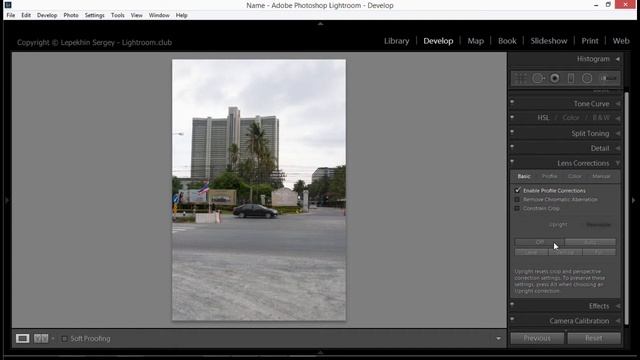
Task: Switch to the Library module
Action: click(x=396, y=41)
